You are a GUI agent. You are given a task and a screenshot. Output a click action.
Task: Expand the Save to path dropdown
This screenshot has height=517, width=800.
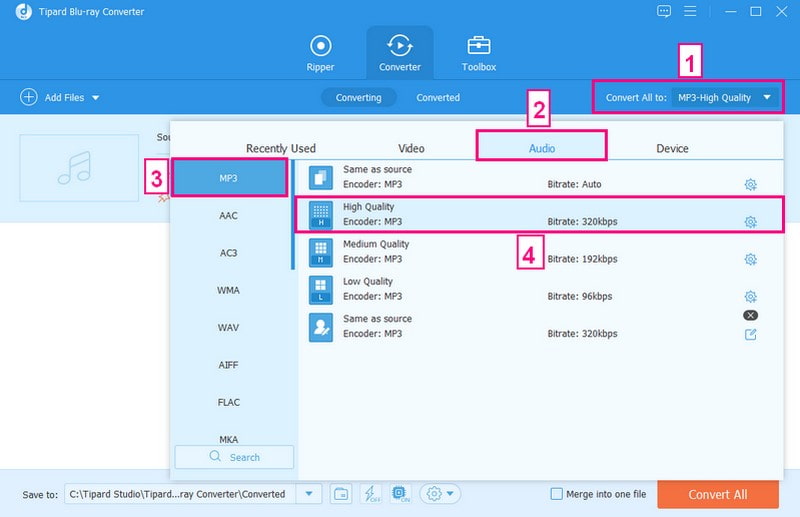click(309, 494)
